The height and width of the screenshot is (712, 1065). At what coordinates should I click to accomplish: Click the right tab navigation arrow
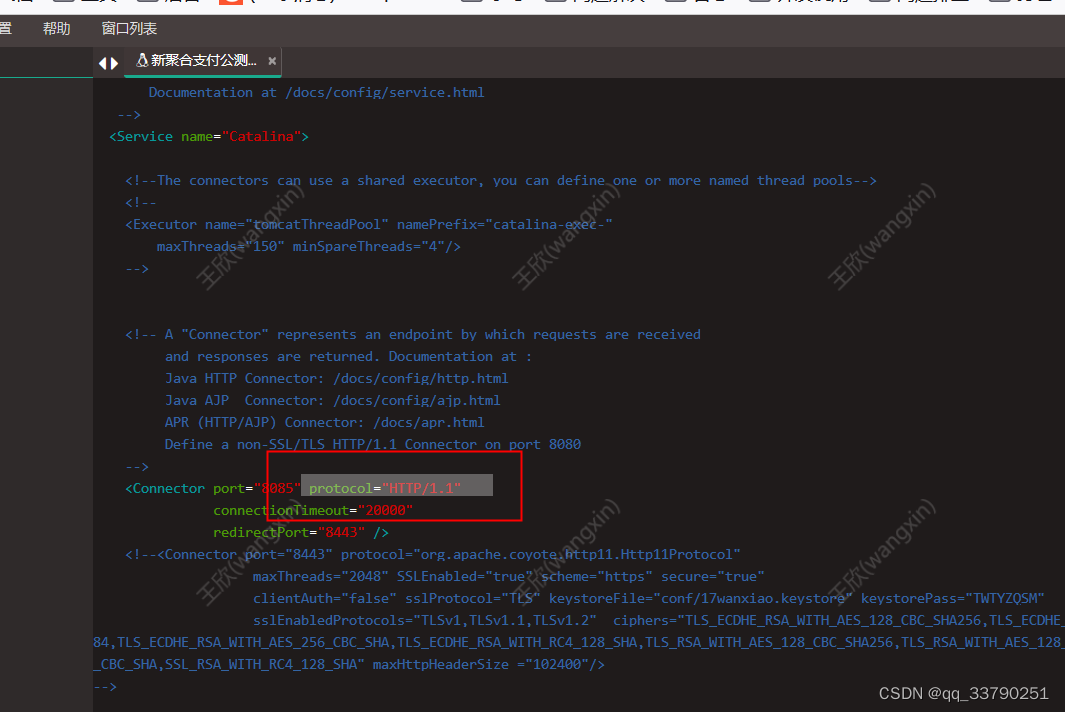[113, 62]
